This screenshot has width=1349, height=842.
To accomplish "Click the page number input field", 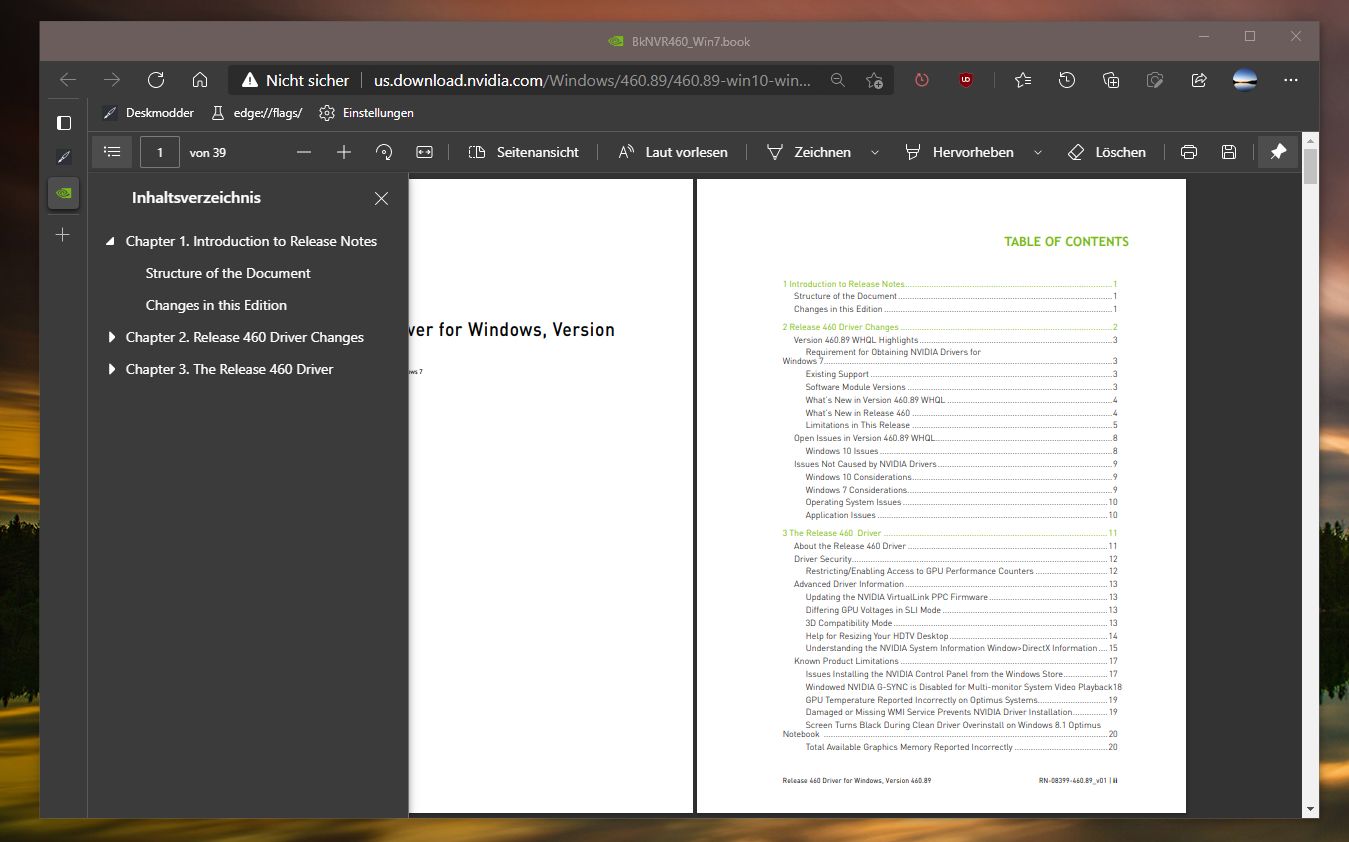I will pos(160,152).
